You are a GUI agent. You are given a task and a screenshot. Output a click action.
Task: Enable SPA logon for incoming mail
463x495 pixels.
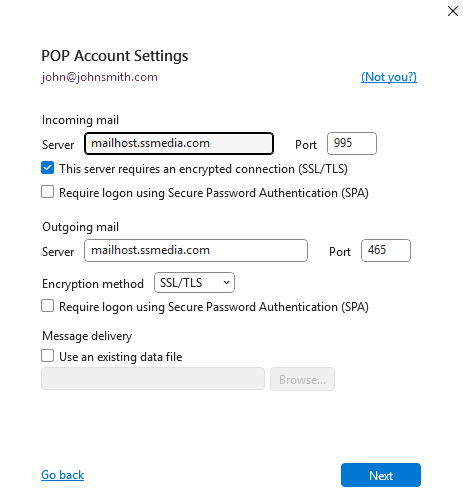(47, 192)
